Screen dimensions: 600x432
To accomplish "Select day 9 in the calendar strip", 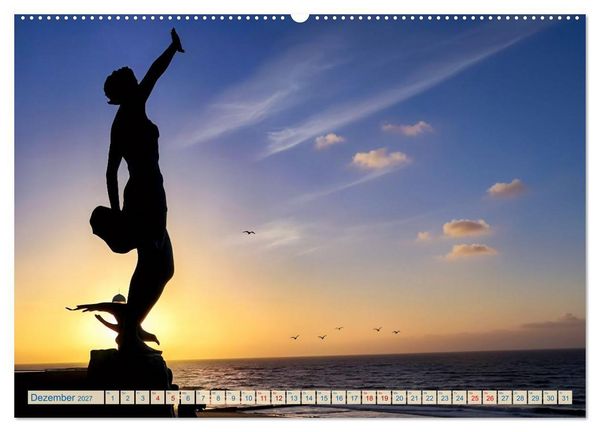I will (233, 397).
